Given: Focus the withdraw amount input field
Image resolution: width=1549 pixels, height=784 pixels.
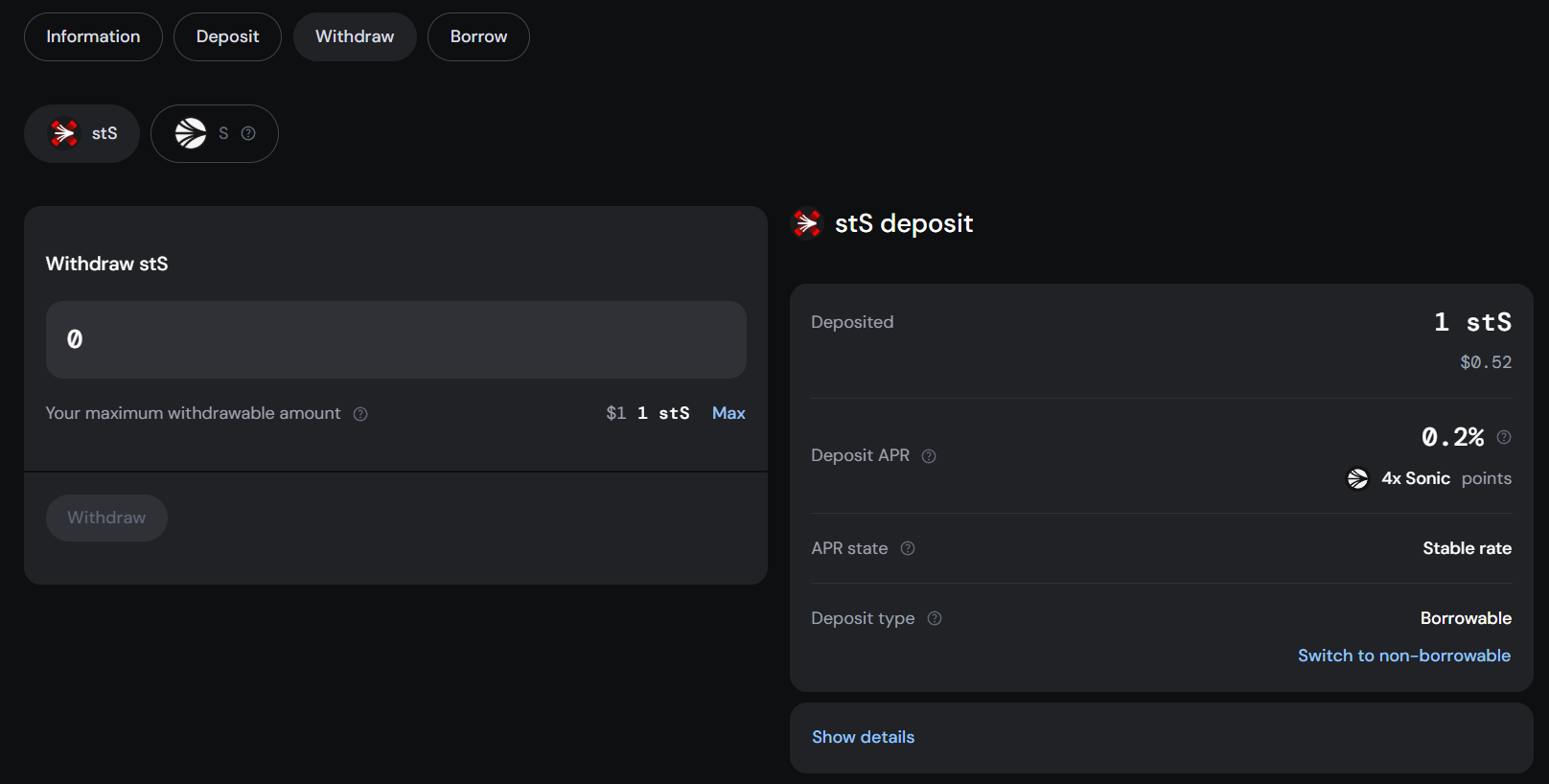Looking at the screenshot, I should coord(396,339).
